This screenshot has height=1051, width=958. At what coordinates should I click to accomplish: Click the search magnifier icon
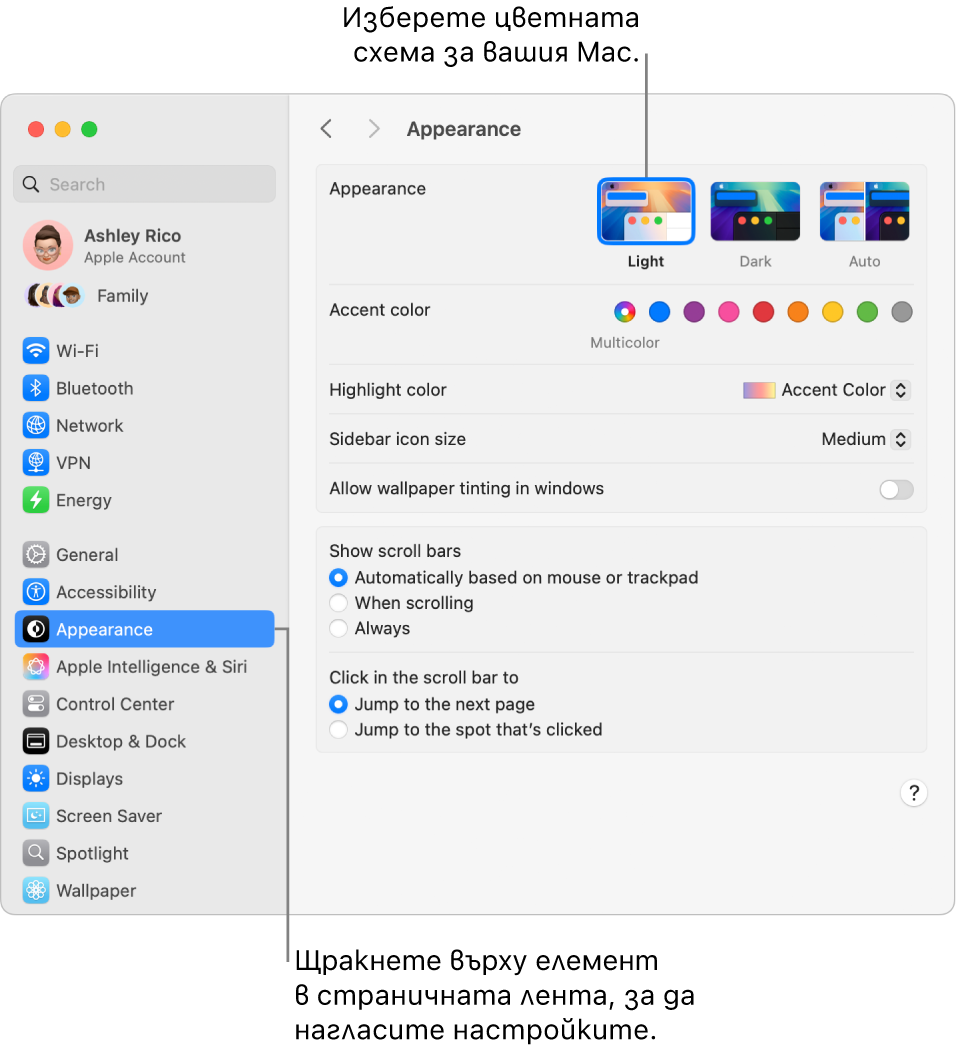click(31, 184)
